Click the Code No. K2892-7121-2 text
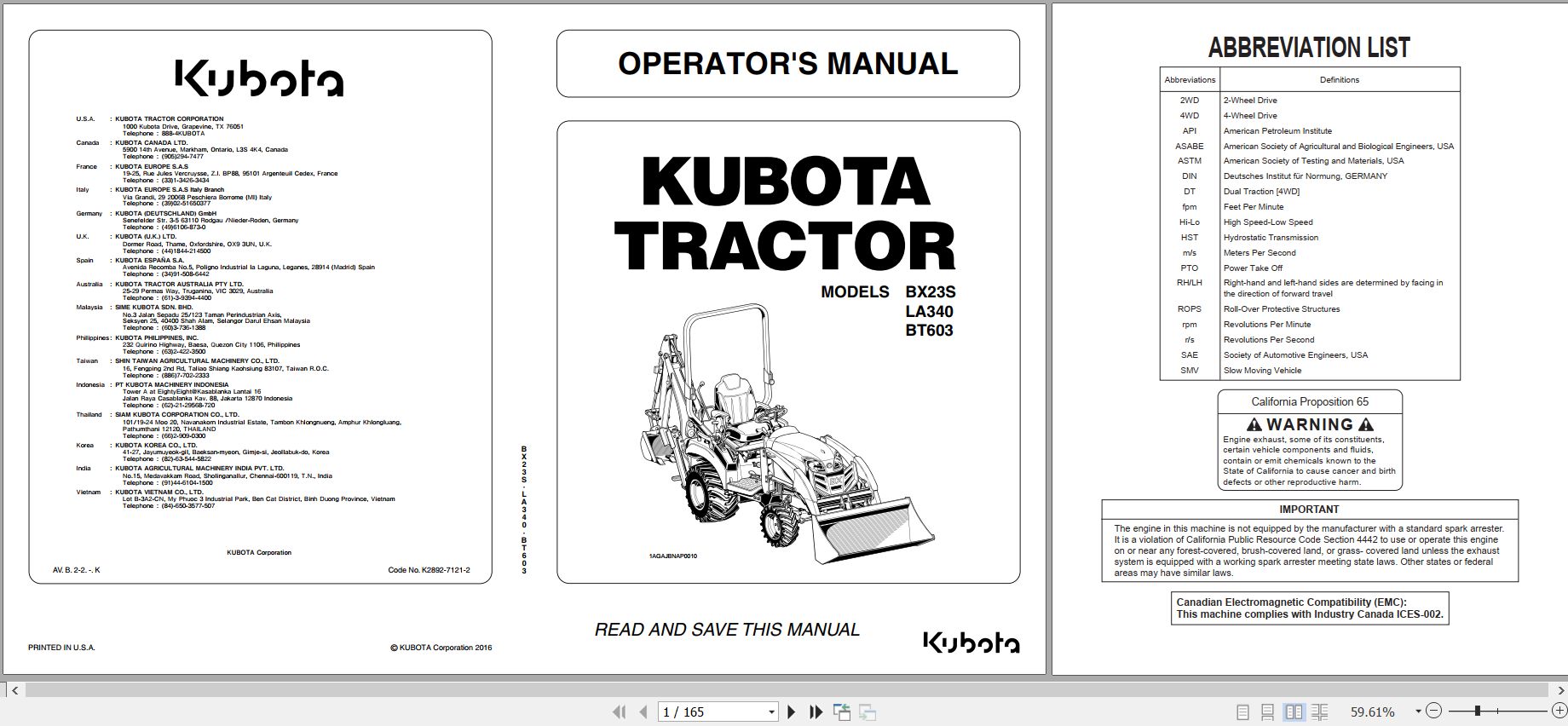Image resolution: width=1568 pixels, height=726 pixels. (429, 570)
